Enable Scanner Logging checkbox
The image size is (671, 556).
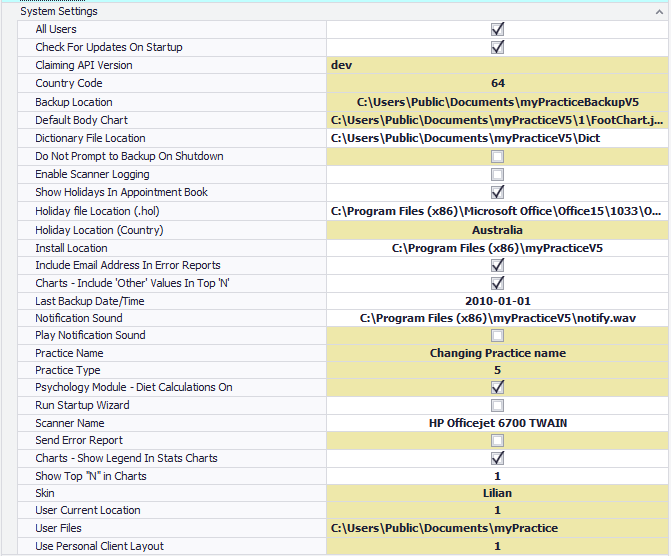(497, 174)
